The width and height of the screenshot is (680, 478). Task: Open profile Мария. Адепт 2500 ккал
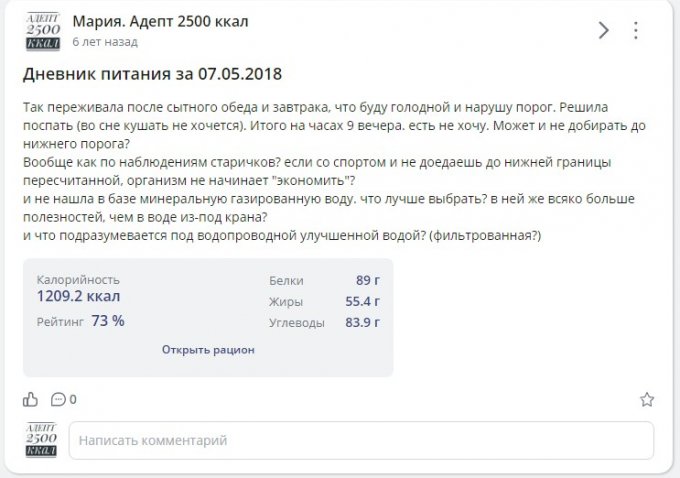pos(161,22)
